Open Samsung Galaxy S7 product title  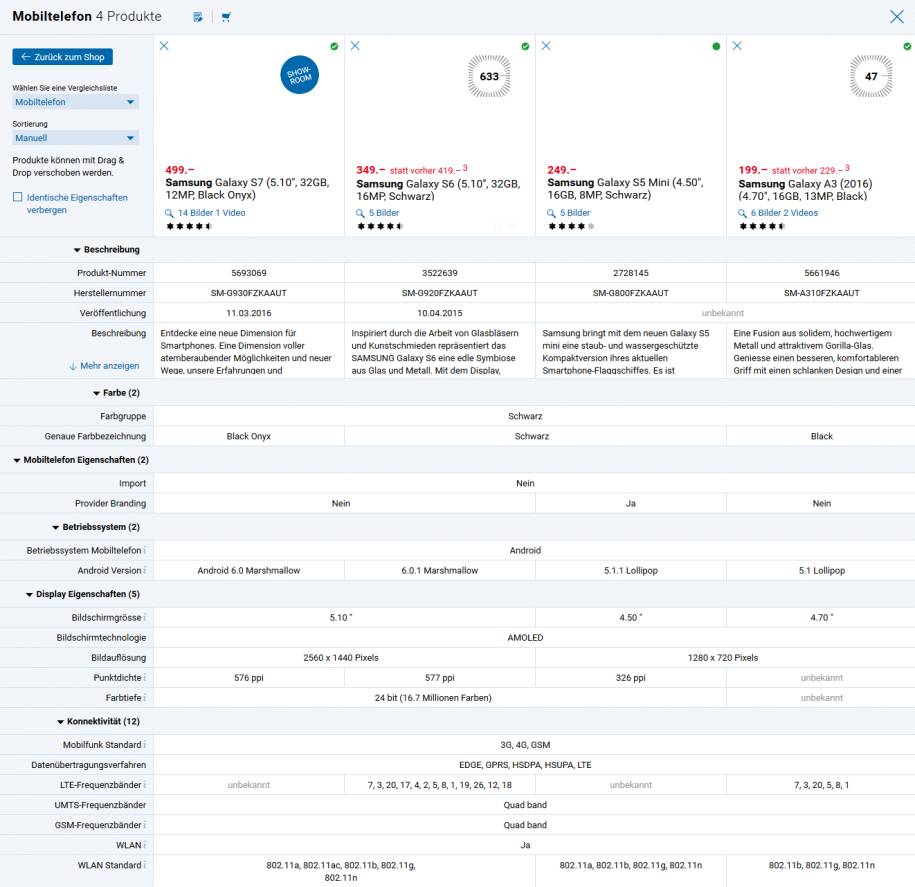pyautogui.click(x=247, y=188)
